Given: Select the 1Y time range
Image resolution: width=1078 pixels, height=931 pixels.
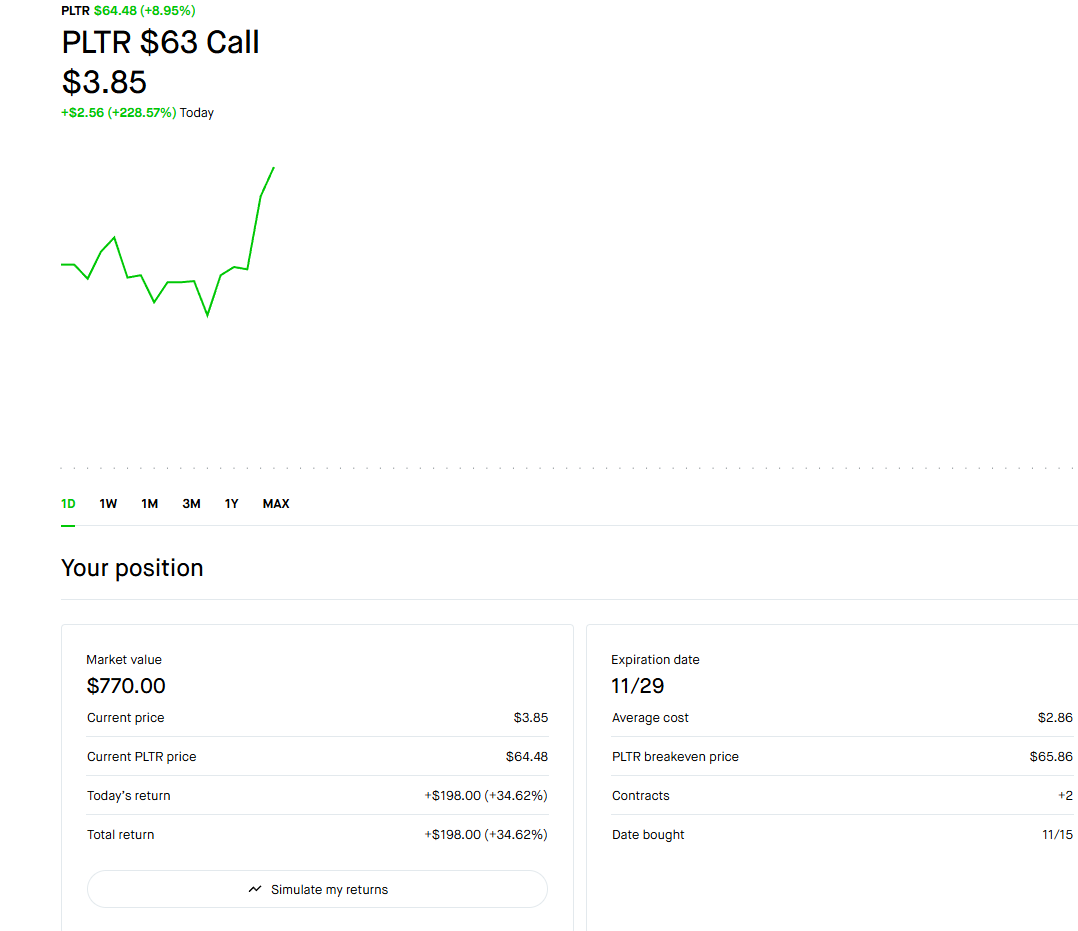Looking at the screenshot, I should pos(231,503).
